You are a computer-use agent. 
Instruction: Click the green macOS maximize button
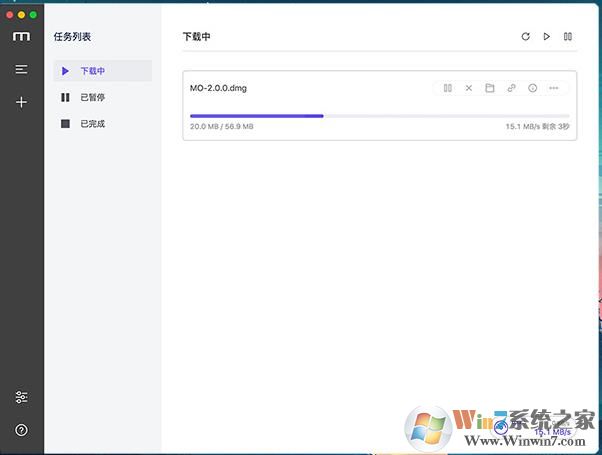tap(33, 15)
